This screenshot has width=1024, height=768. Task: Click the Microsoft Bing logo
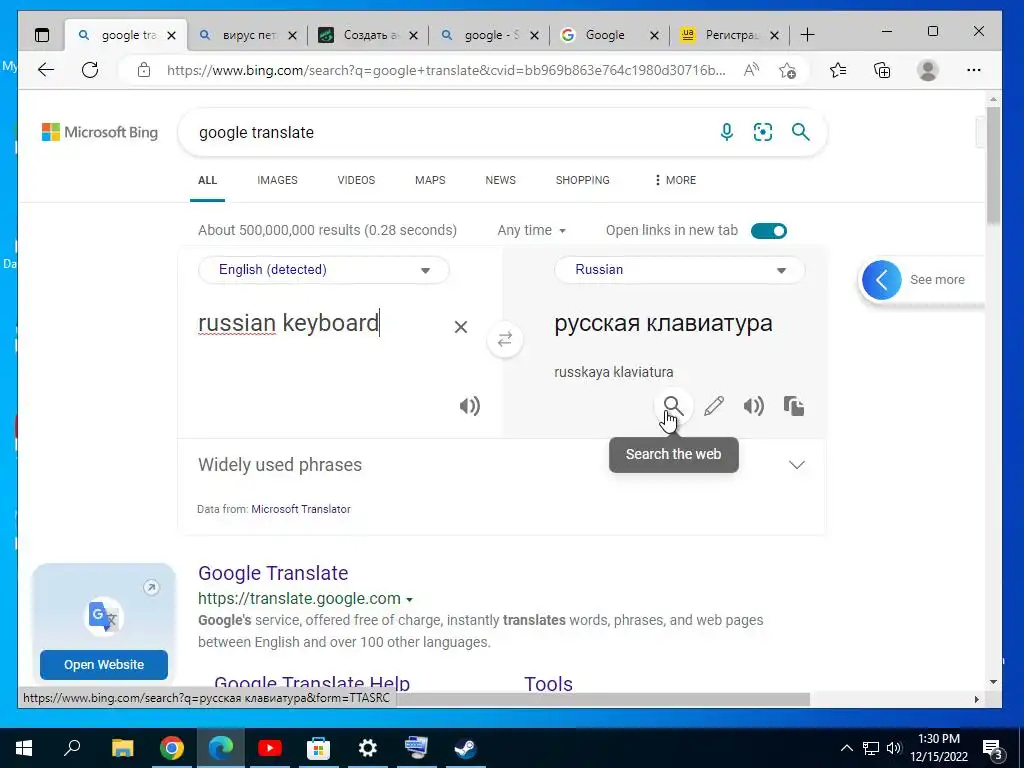(x=100, y=132)
